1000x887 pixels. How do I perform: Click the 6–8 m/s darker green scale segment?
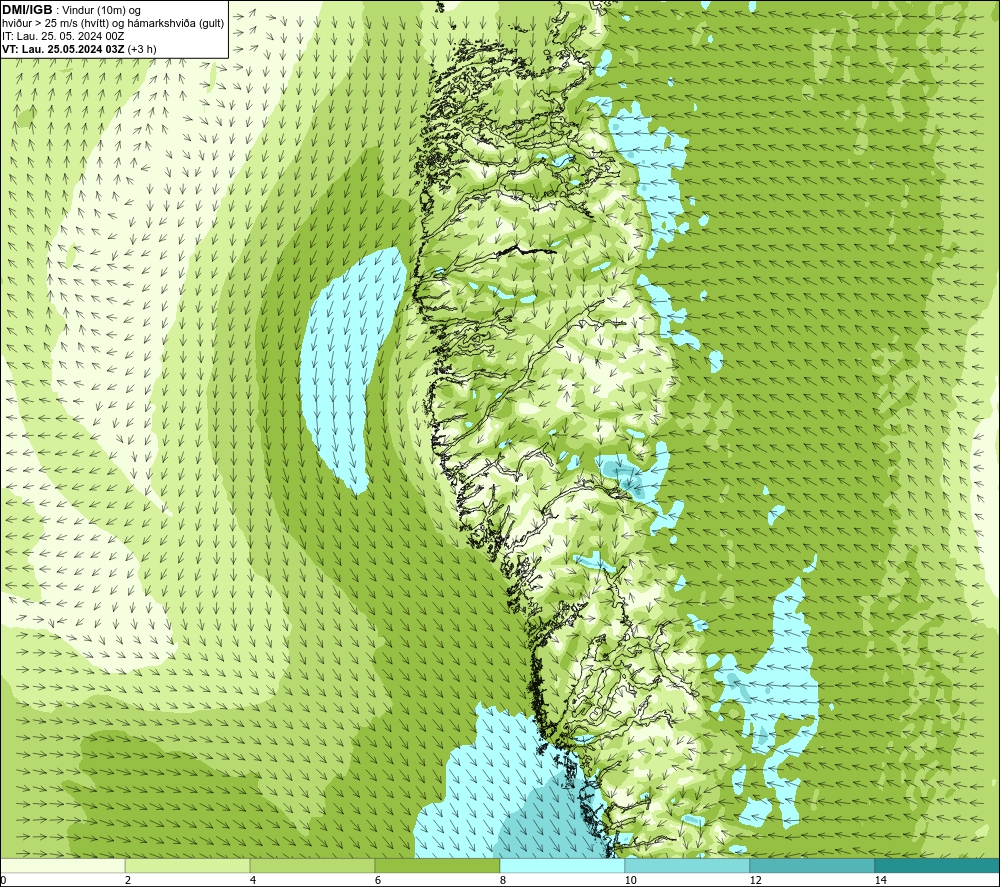(x=438, y=865)
